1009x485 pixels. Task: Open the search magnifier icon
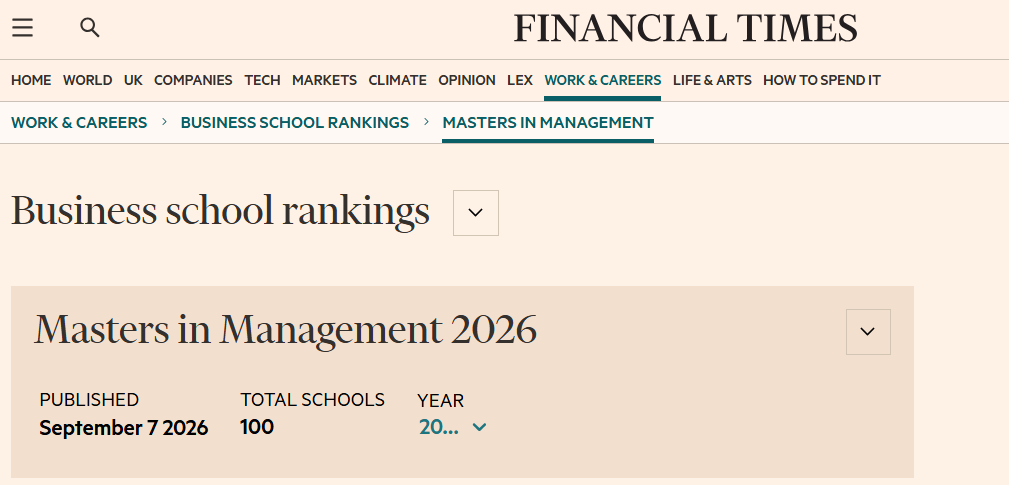89,28
